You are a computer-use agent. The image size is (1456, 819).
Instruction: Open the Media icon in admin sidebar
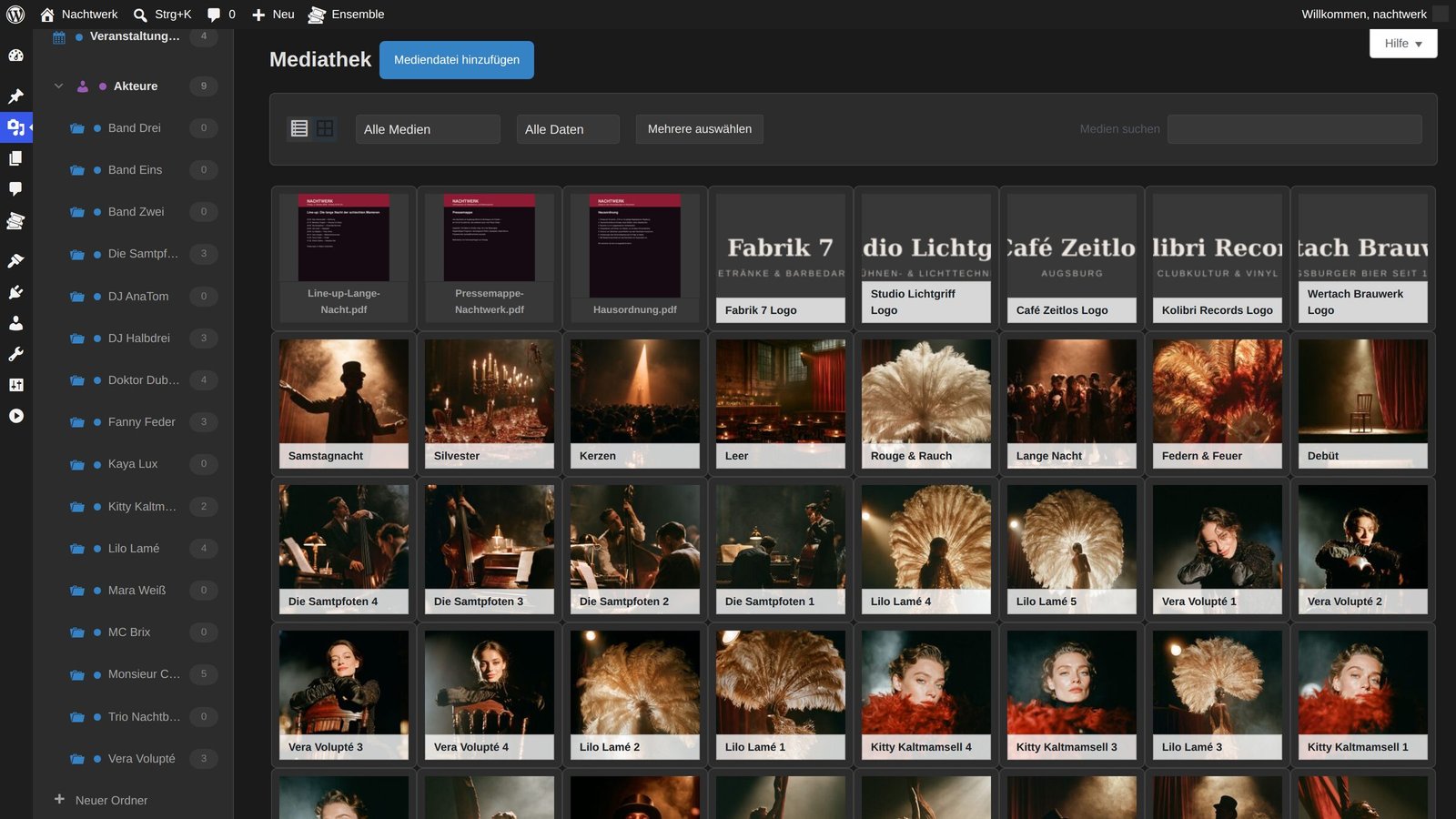15,127
